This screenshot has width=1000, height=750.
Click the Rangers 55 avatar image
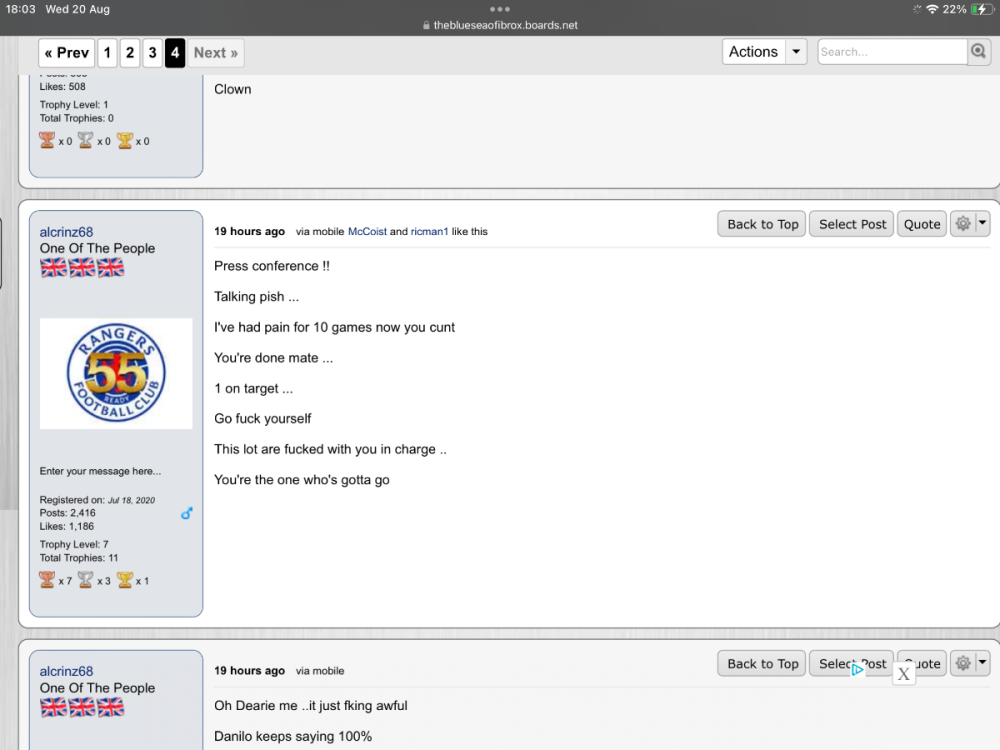point(116,374)
